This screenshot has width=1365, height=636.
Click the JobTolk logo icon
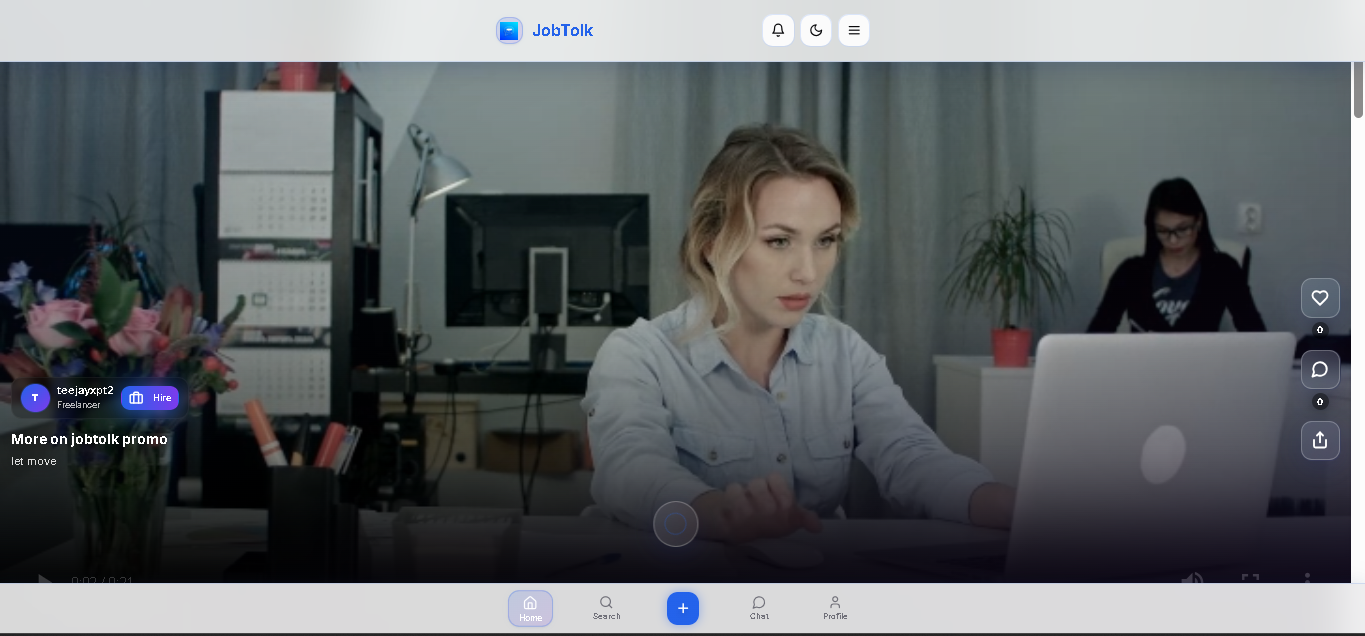point(509,30)
